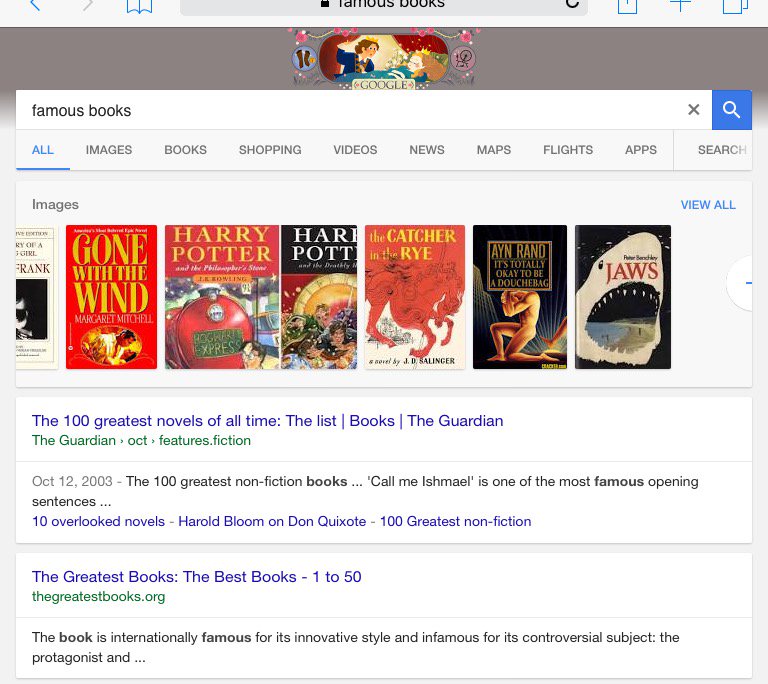Open The Greatest Books 1 to 50 result

click(196, 577)
